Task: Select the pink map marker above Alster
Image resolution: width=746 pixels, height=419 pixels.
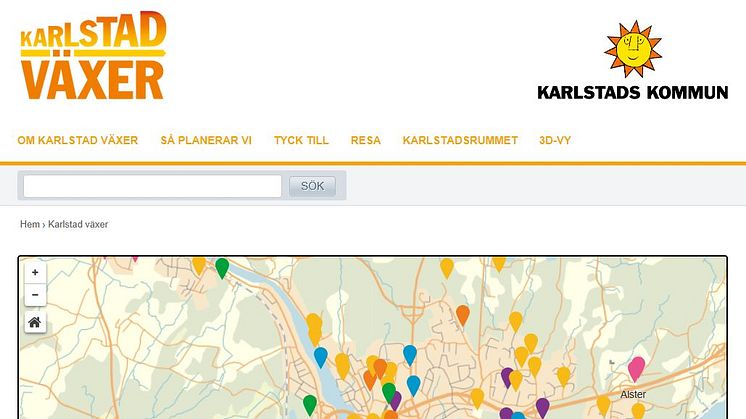Action: (636, 369)
